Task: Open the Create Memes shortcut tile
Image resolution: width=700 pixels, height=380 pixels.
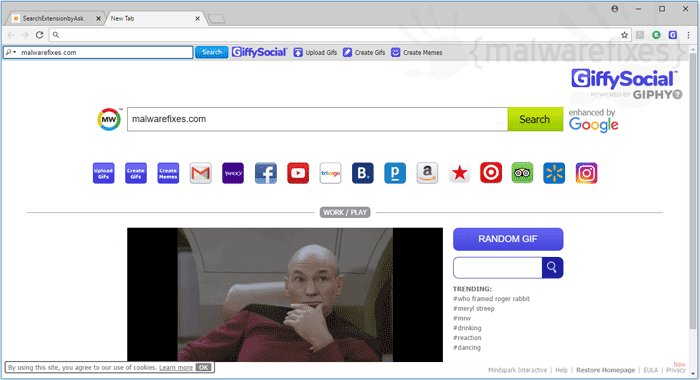Action: click(168, 173)
